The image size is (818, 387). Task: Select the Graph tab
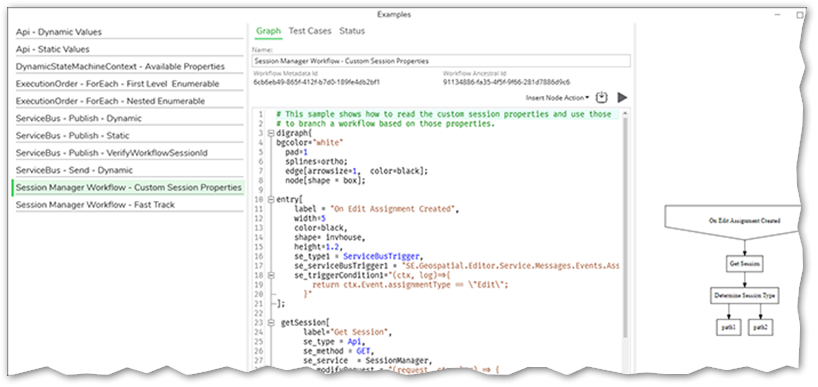pos(269,31)
